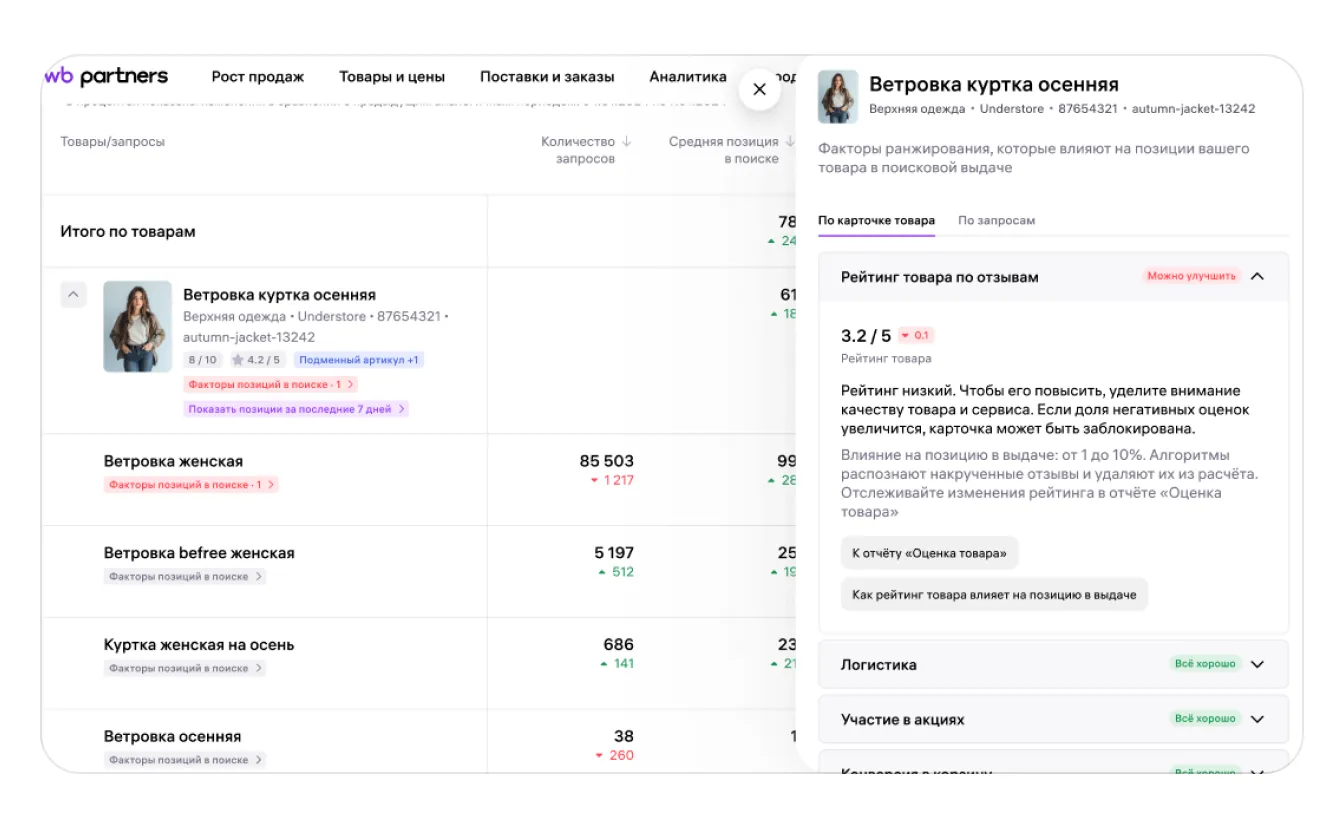1344x828 pixels.
Task: Click Показать позиции за последние 7 дней
Action: click(296, 409)
